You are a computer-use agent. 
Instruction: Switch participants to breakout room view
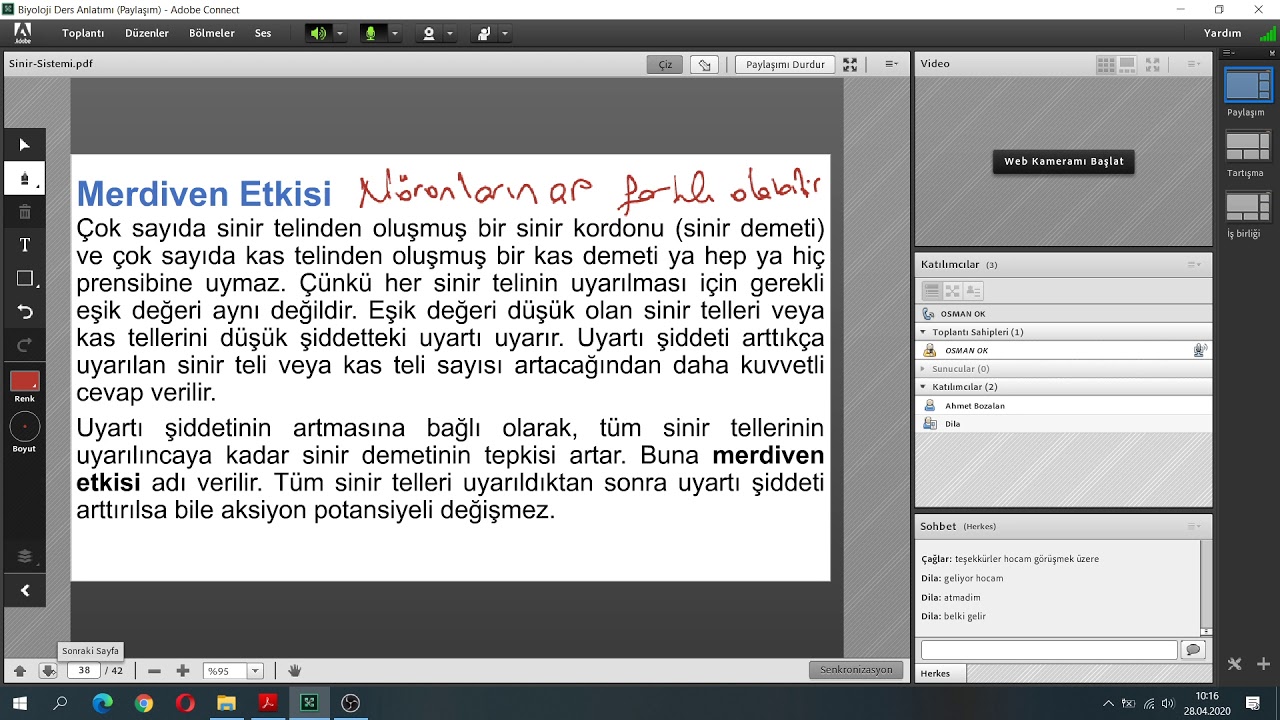pos(952,291)
